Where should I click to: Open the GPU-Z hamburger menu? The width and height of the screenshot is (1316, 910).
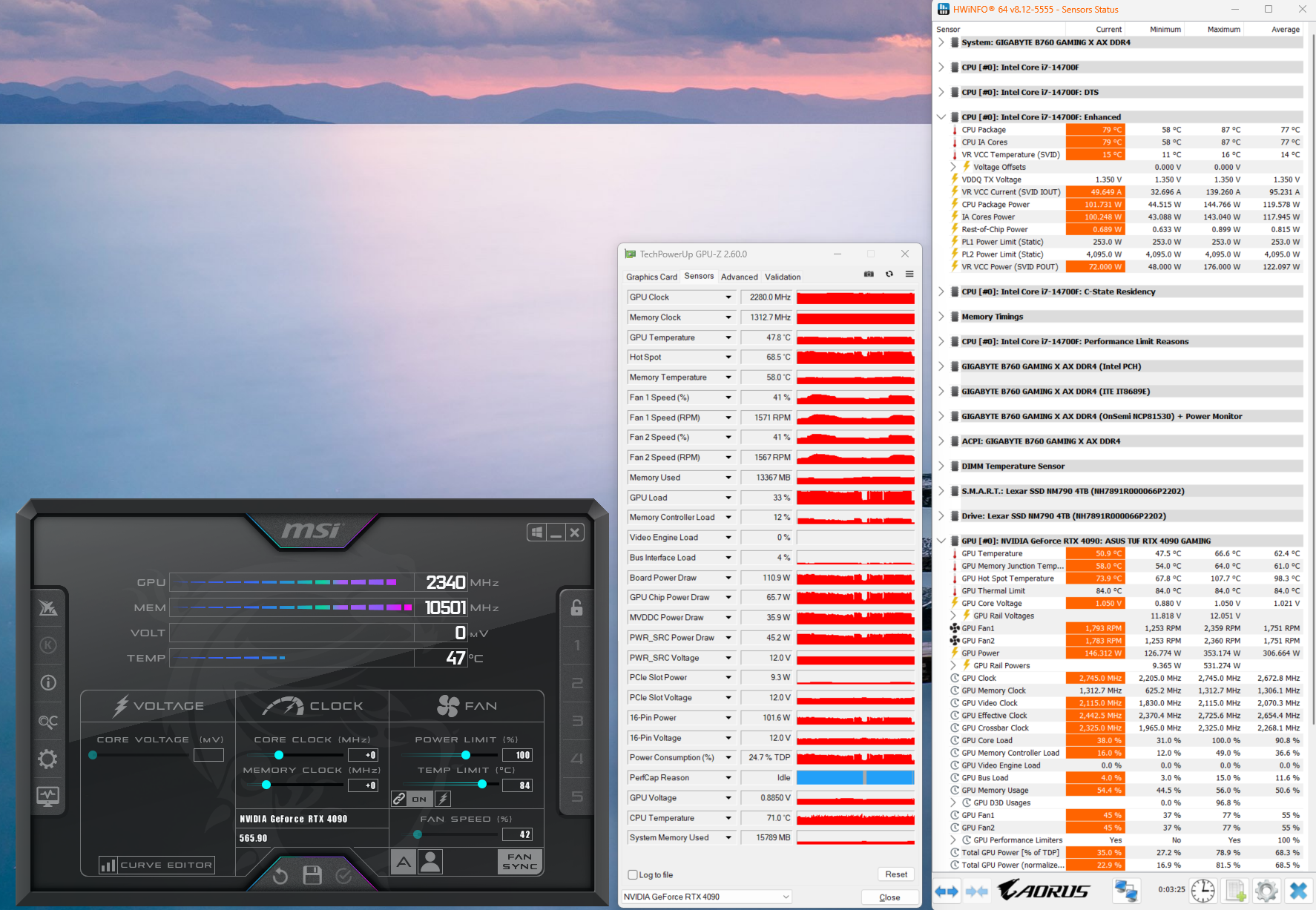pos(909,274)
